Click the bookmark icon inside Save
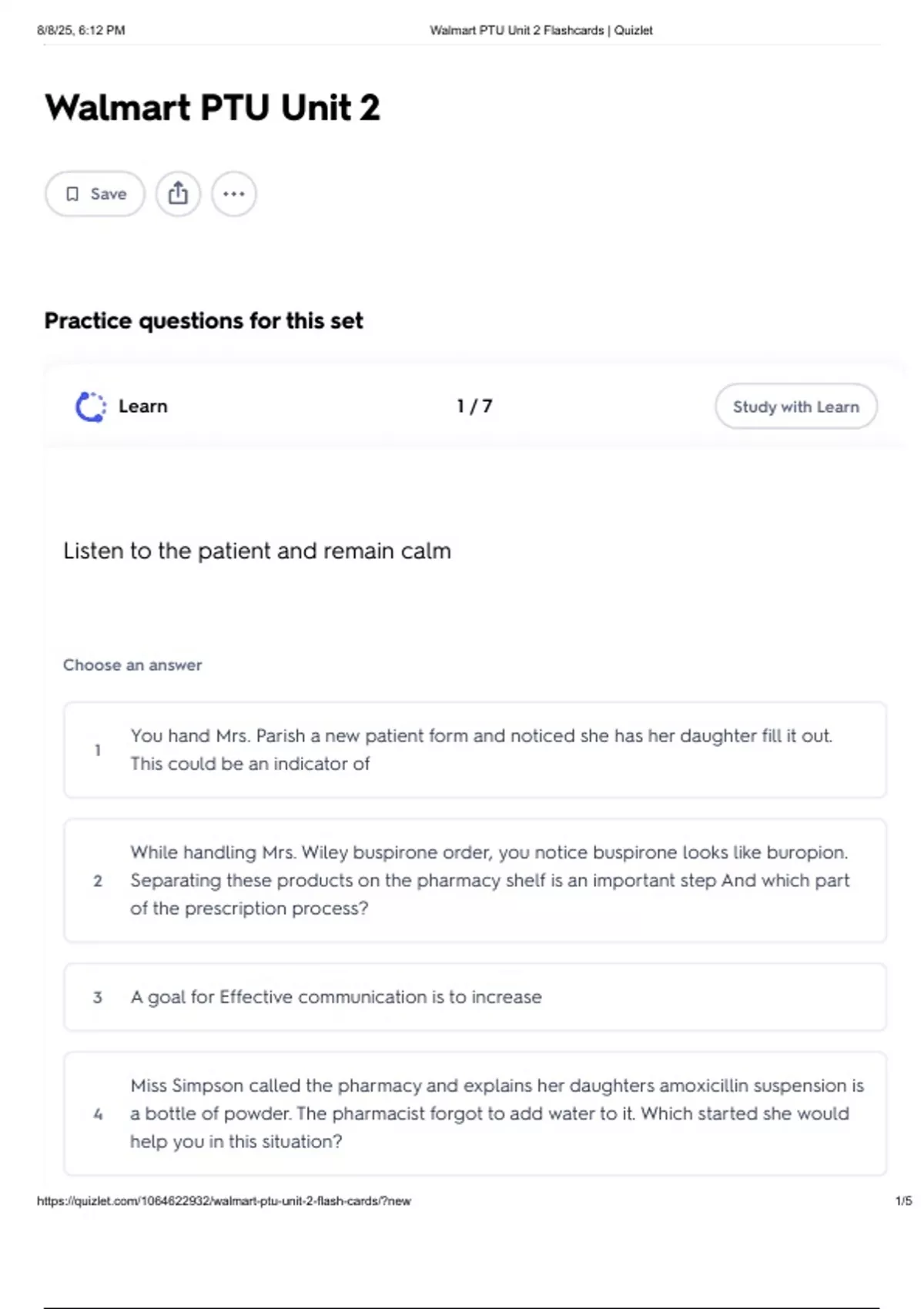The height and width of the screenshot is (1309, 924). (72, 194)
